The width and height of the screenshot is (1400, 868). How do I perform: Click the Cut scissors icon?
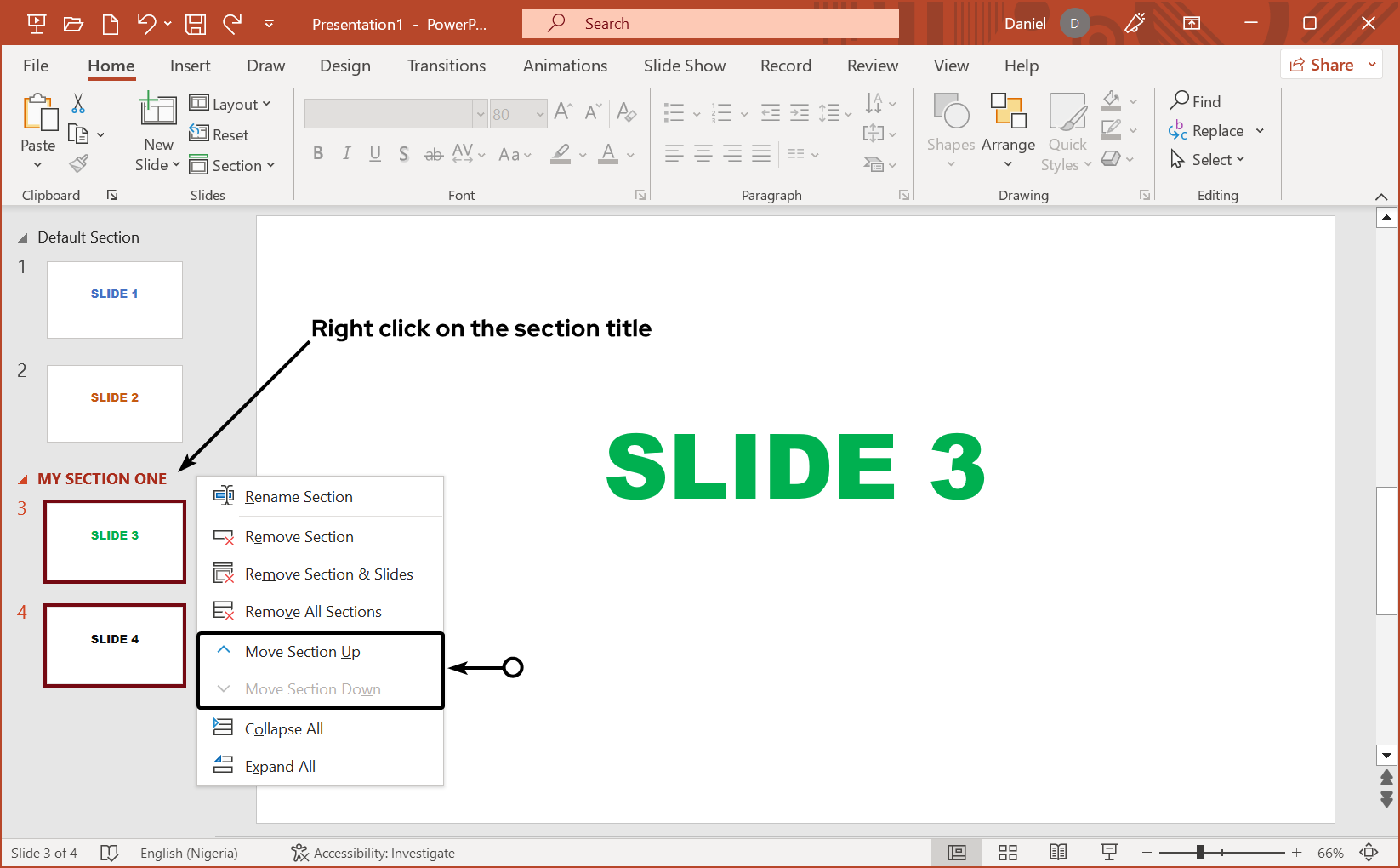click(x=78, y=104)
